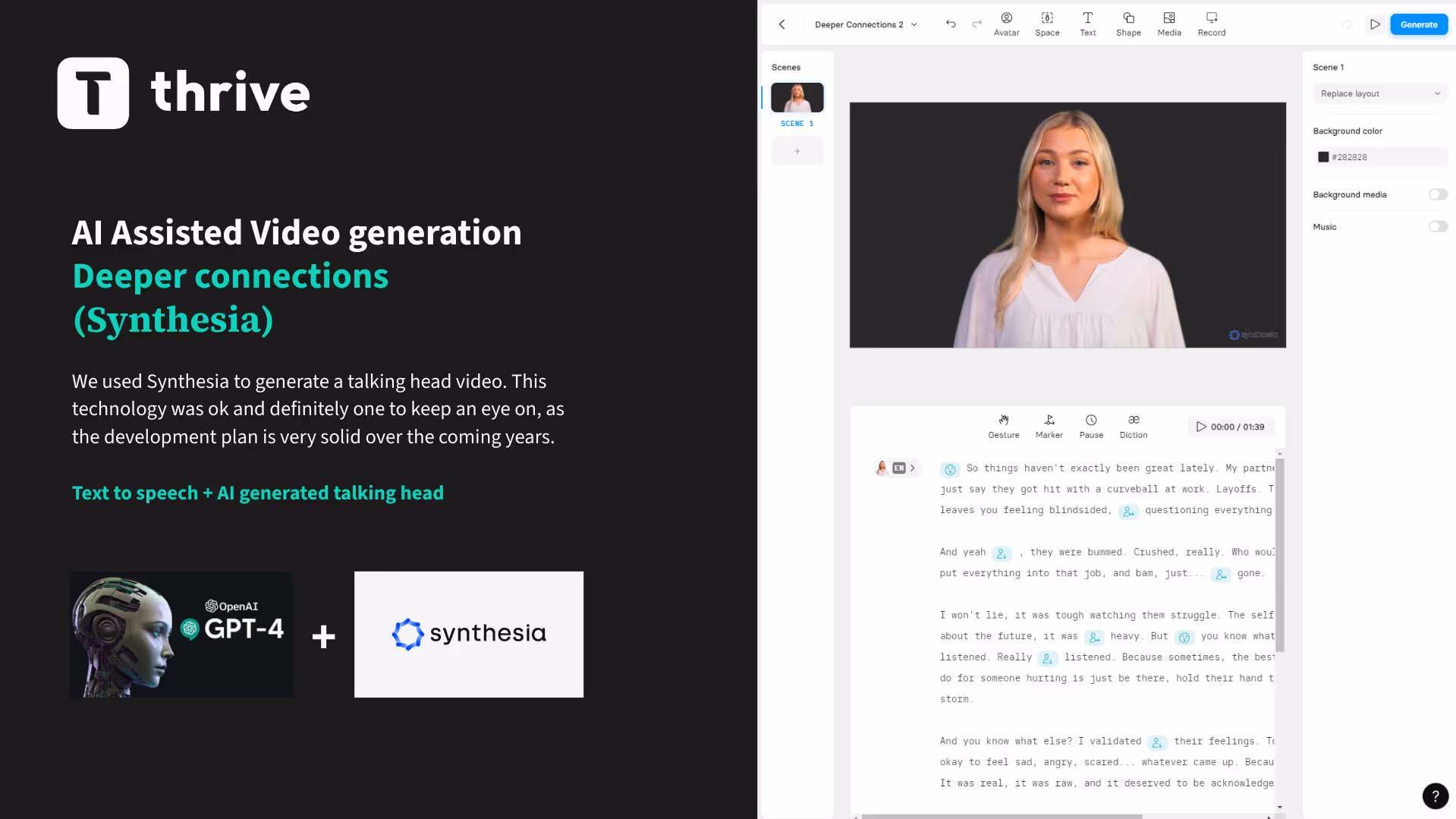Click the gesture tag before "questioning everything"
The width and height of the screenshot is (1456, 819).
tap(1128, 511)
